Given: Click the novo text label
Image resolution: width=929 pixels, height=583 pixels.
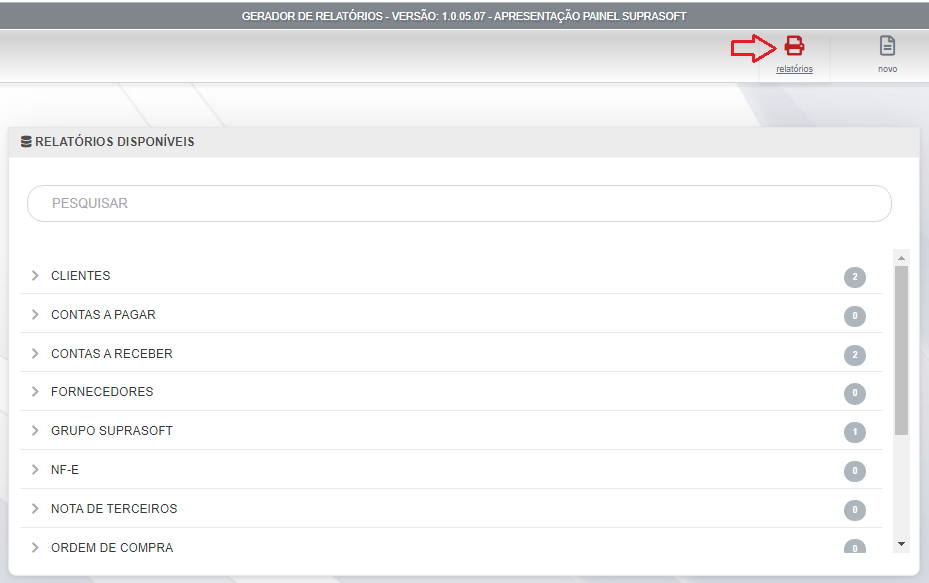Looking at the screenshot, I should click(x=887, y=70).
